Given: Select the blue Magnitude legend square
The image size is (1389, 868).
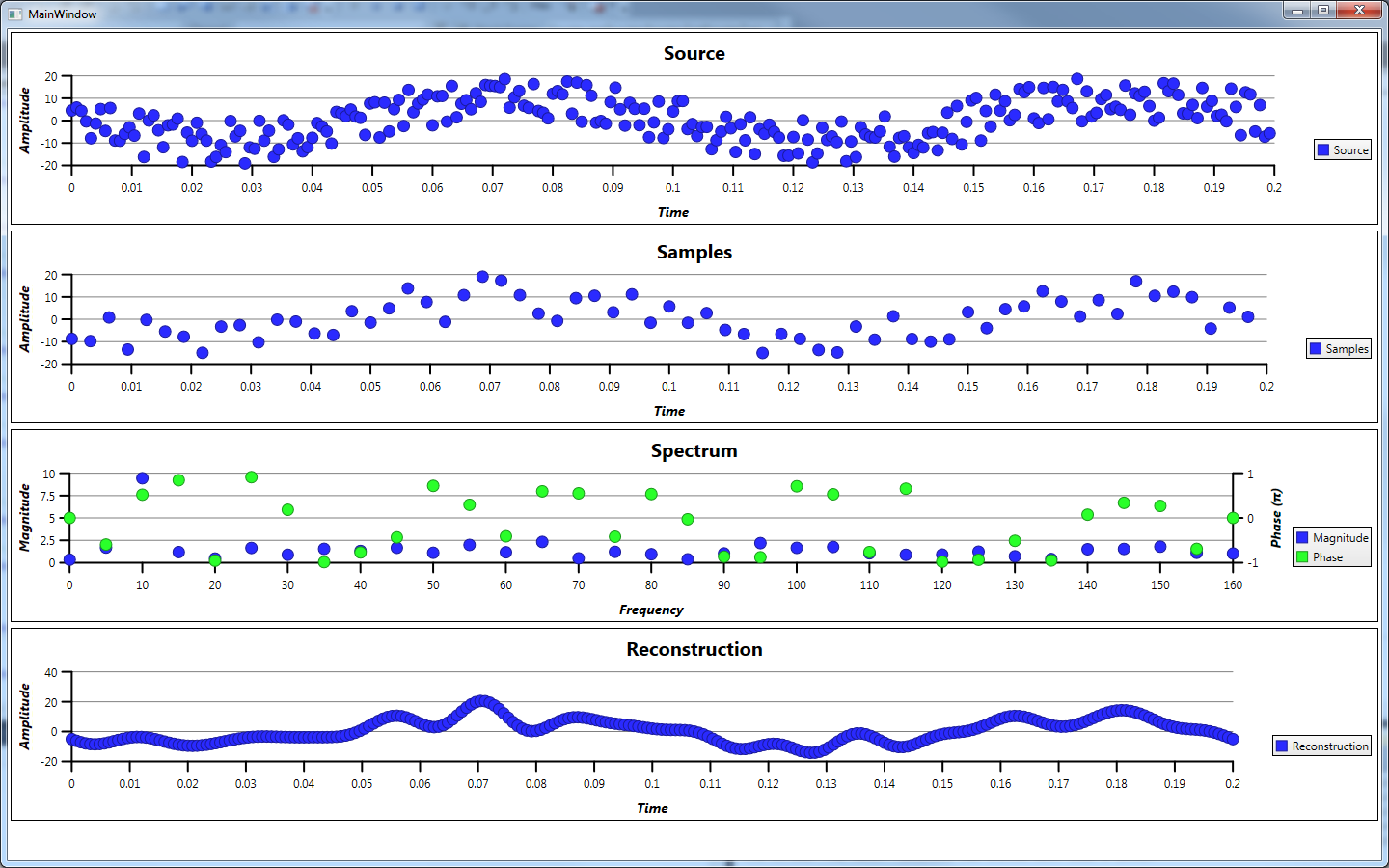Looking at the screenshot, I should tap(1302, 538).
